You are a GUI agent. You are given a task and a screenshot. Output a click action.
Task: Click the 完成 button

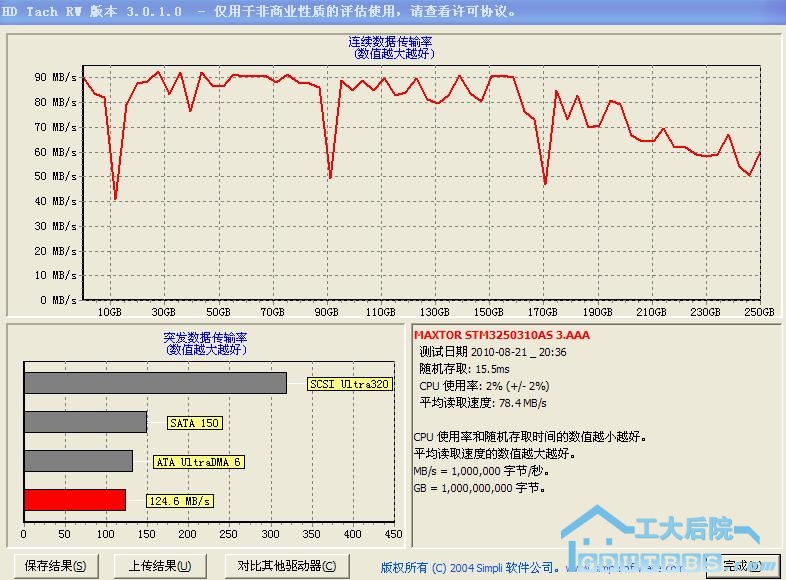tap(743, 566)
